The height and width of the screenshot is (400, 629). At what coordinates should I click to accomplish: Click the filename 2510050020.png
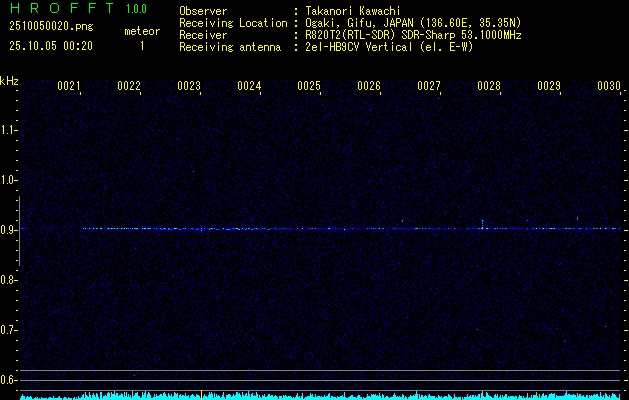click(51, 26)
